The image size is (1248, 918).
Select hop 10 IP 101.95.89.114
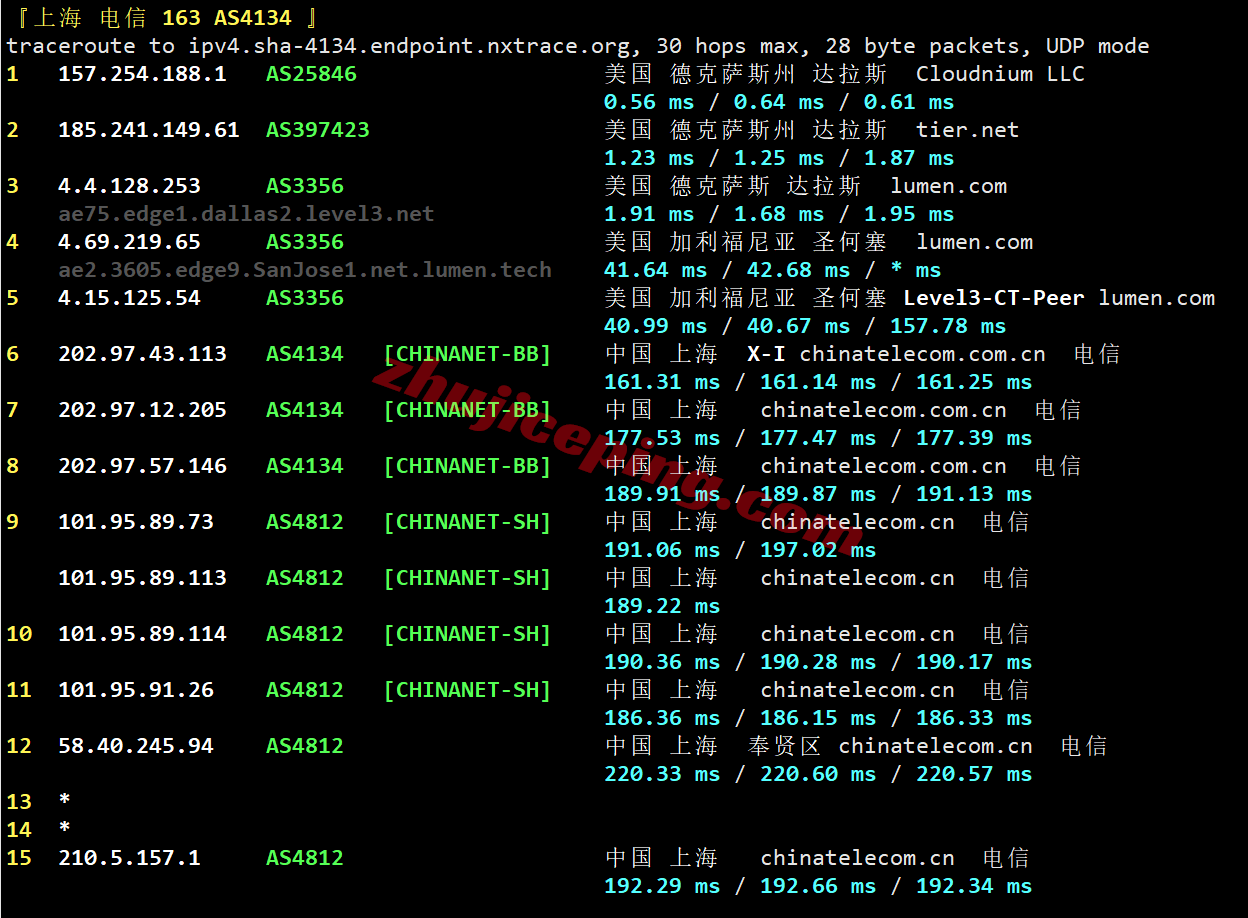coord(142,634)
